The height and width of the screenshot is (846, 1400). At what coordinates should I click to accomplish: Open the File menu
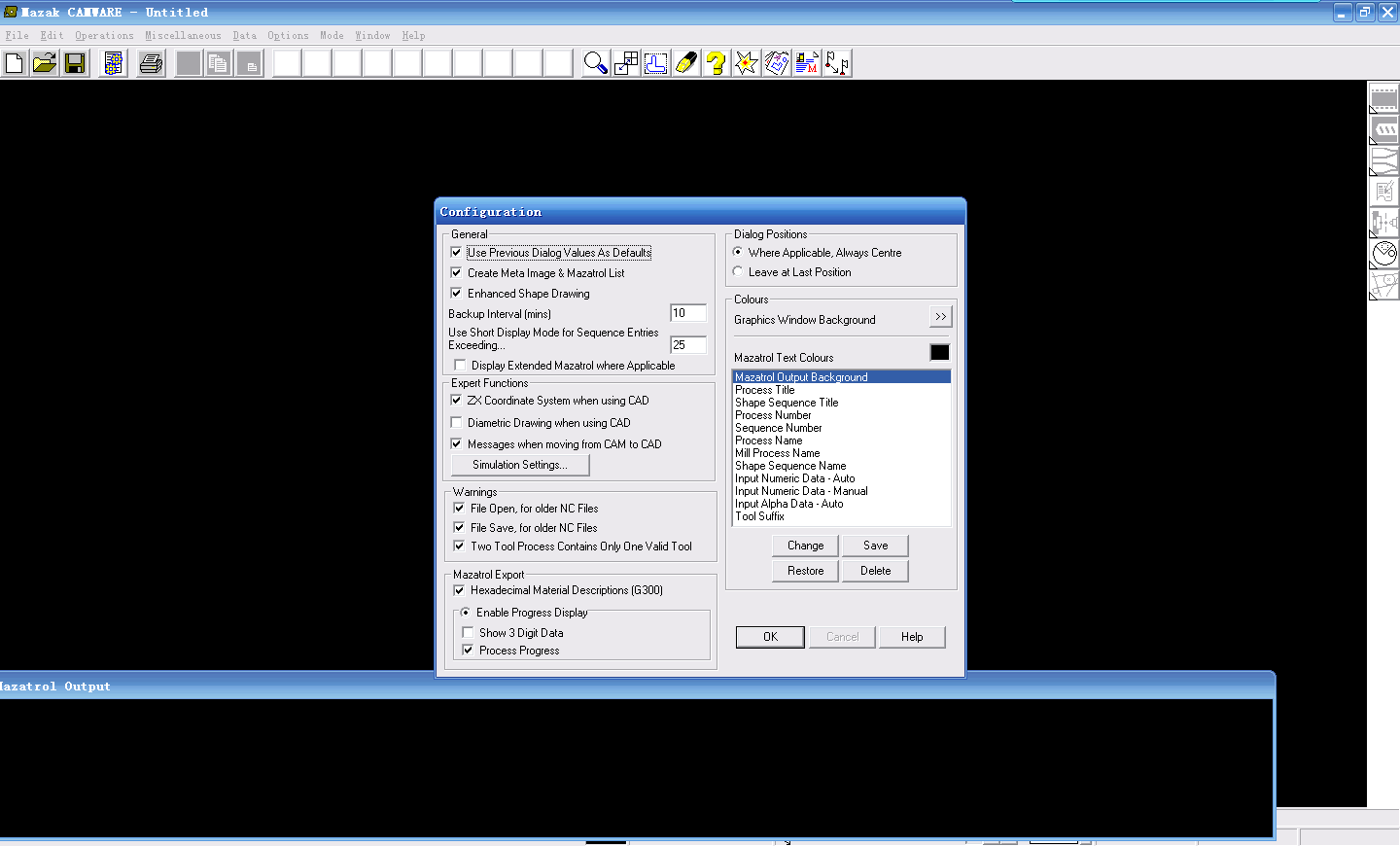(17, 35)
